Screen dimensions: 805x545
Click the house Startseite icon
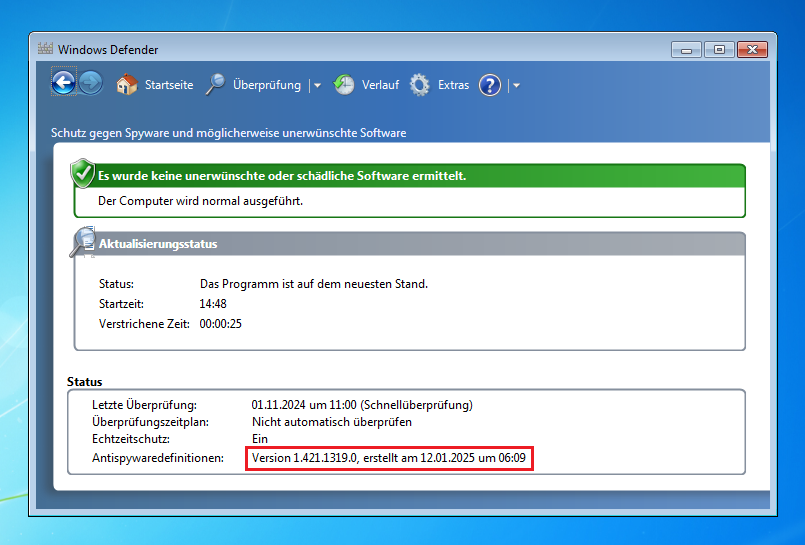pos(127,85)
